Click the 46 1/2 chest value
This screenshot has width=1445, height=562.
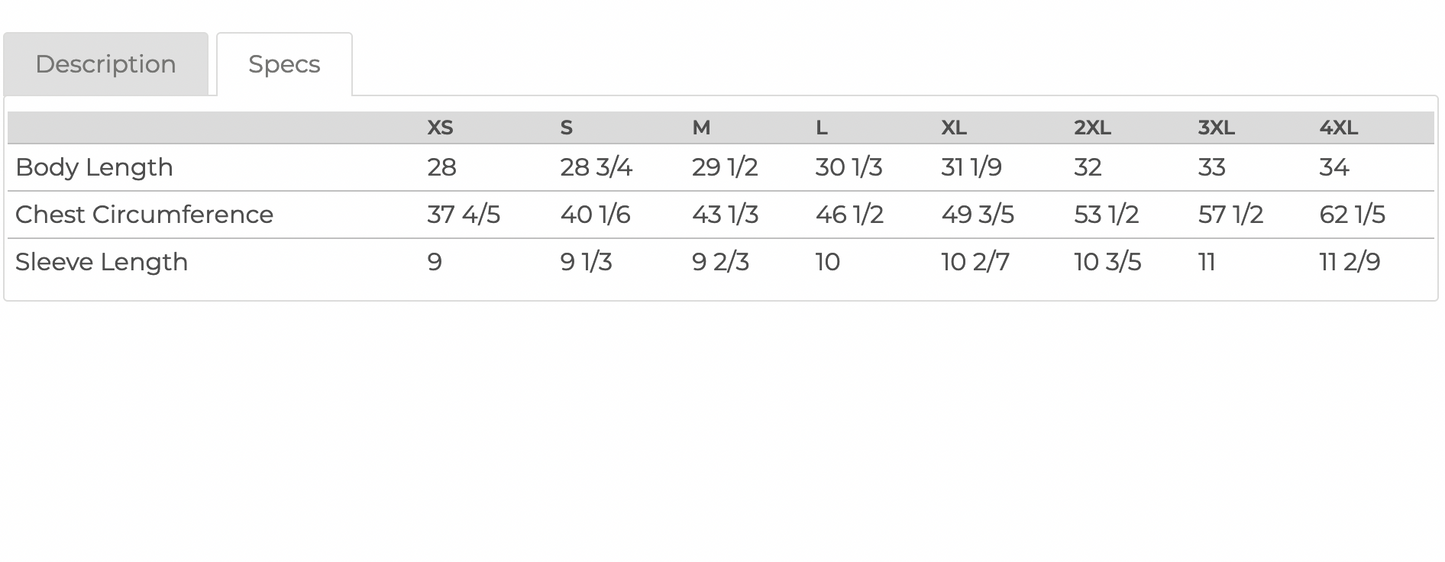849,214
